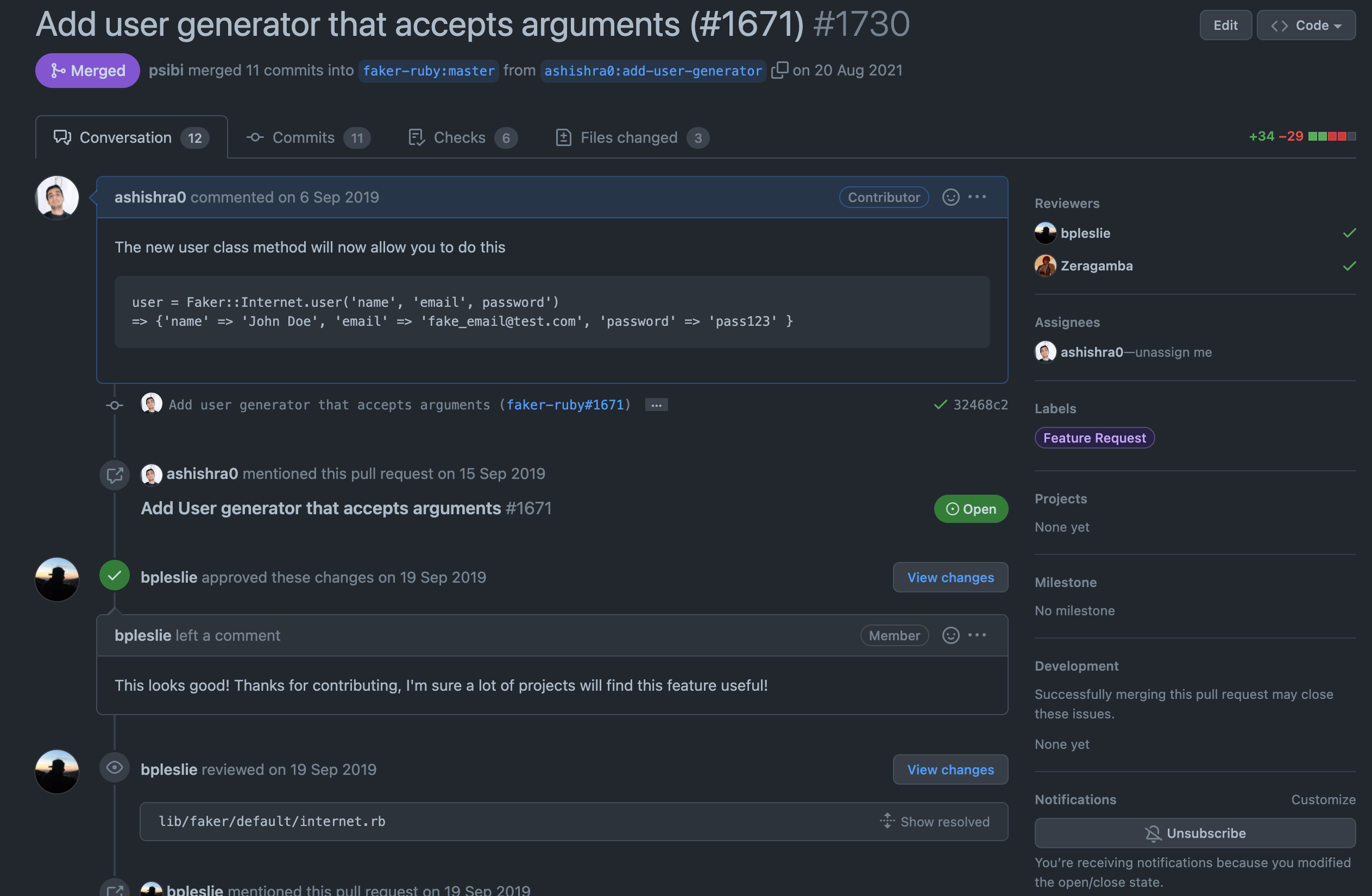Expand the hidden commit description ellipsis

click(656, 405)
